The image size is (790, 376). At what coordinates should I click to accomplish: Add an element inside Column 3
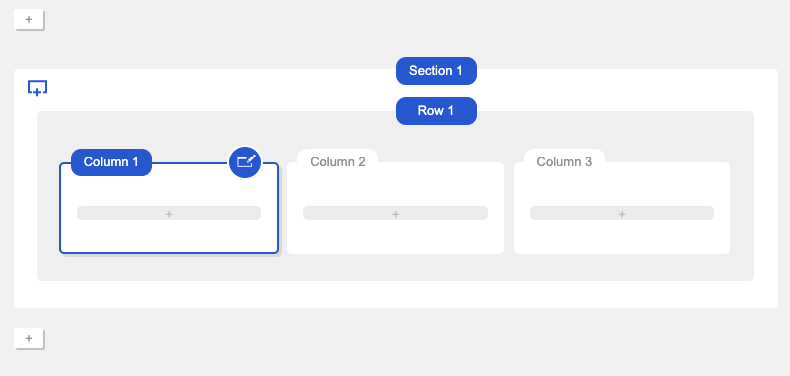[x=622, y=213]
